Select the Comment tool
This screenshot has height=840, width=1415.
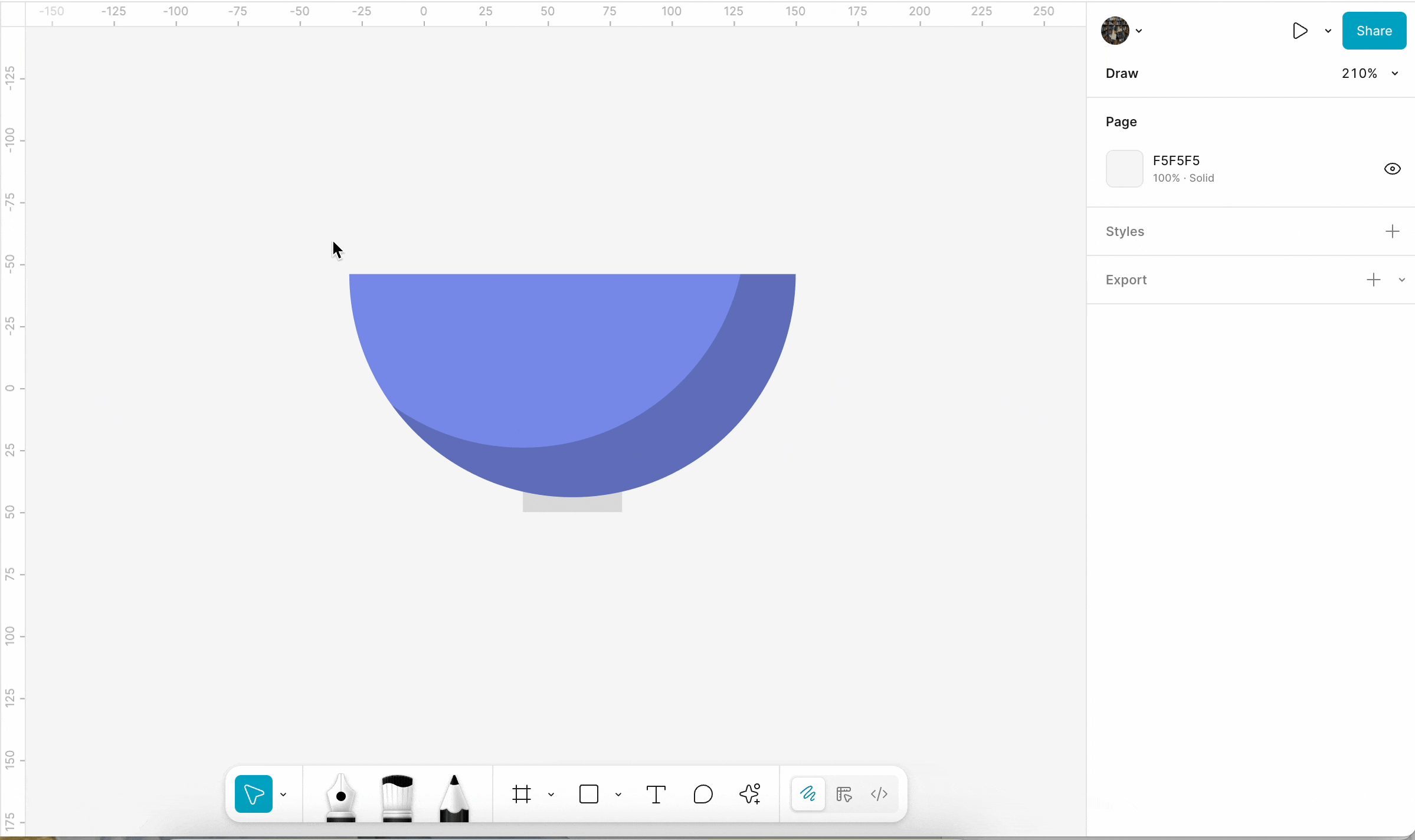(703, 794)
